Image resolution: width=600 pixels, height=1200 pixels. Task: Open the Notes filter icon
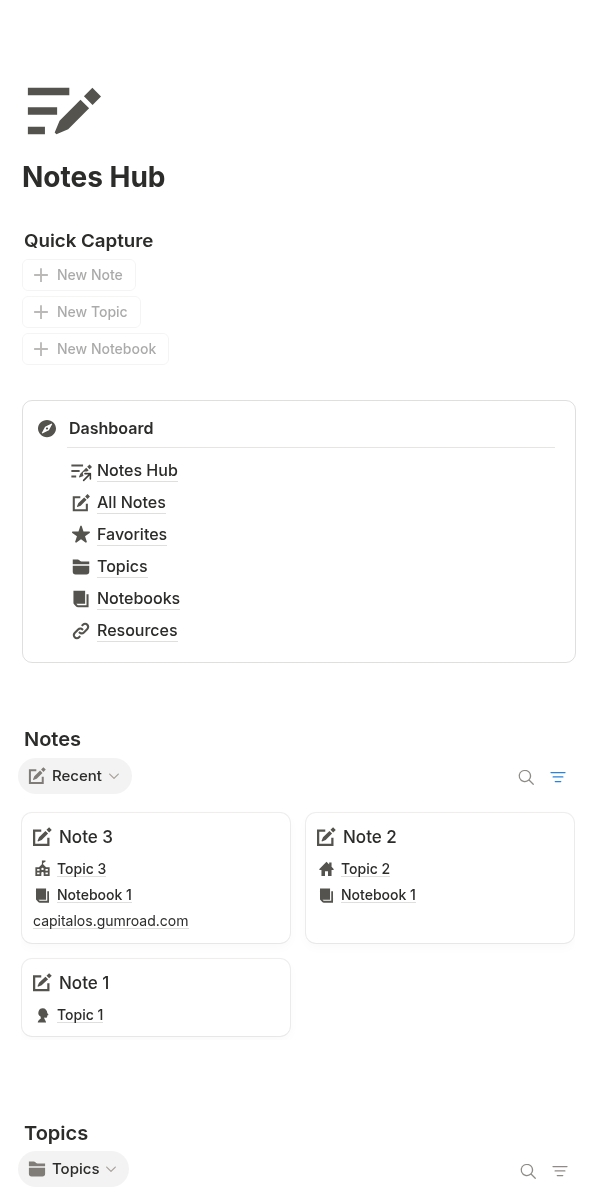click(558, 777)
